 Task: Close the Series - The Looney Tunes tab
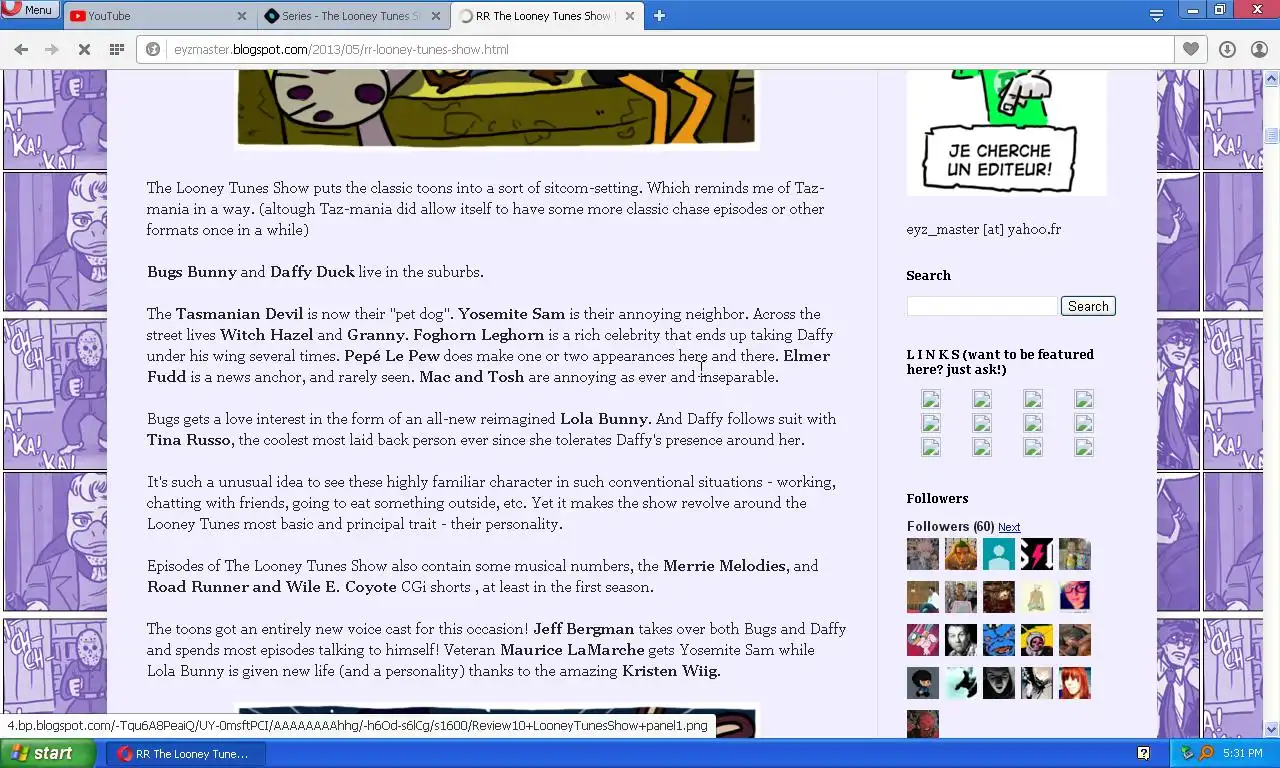tap(437, 16)
